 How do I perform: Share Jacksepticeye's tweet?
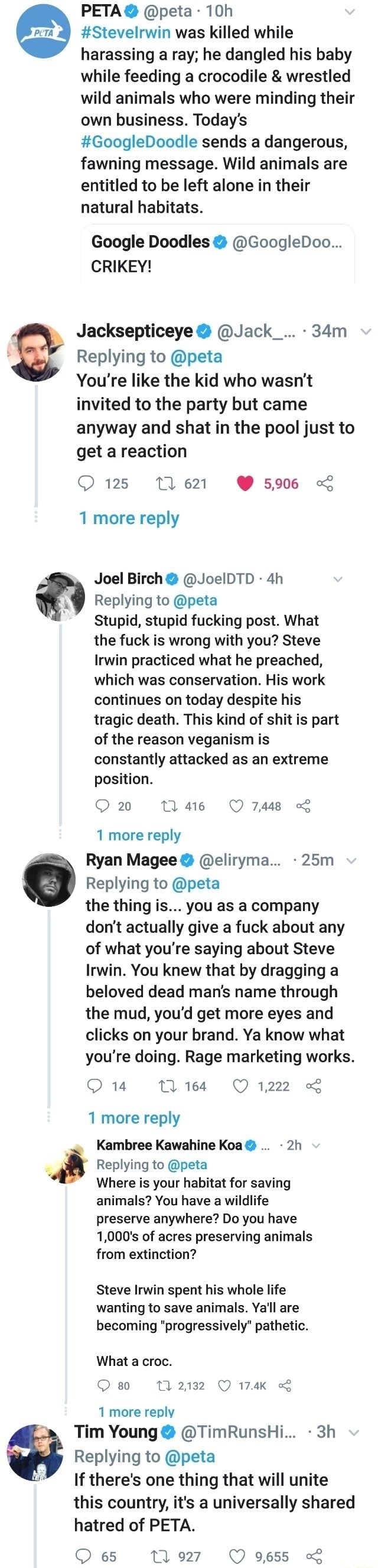325,483
